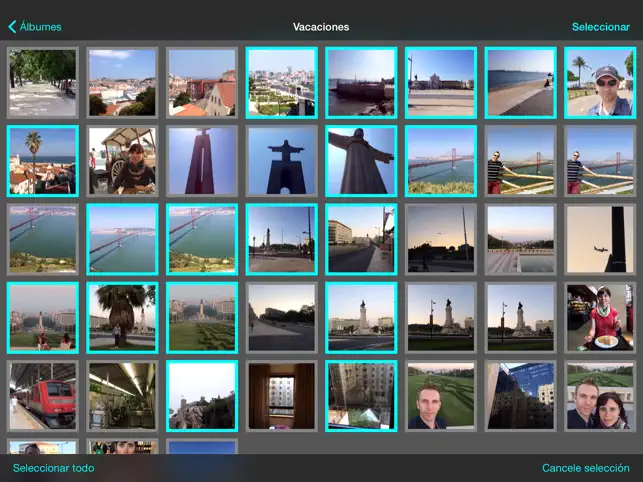Click the back chevron arrow icon

[12, 27]
